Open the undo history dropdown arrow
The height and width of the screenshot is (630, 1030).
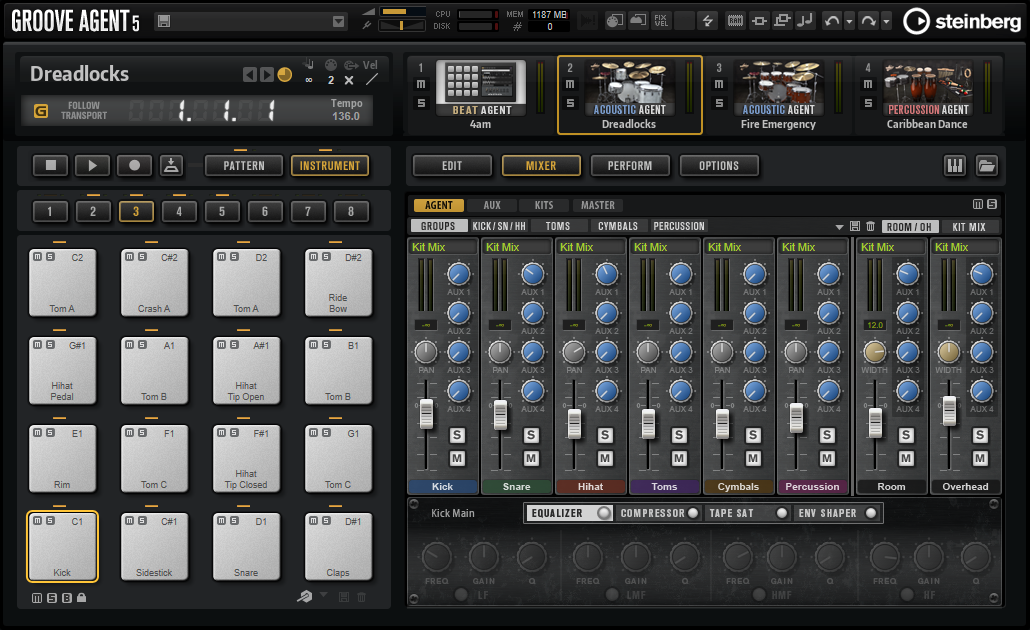tap(849, 22)
